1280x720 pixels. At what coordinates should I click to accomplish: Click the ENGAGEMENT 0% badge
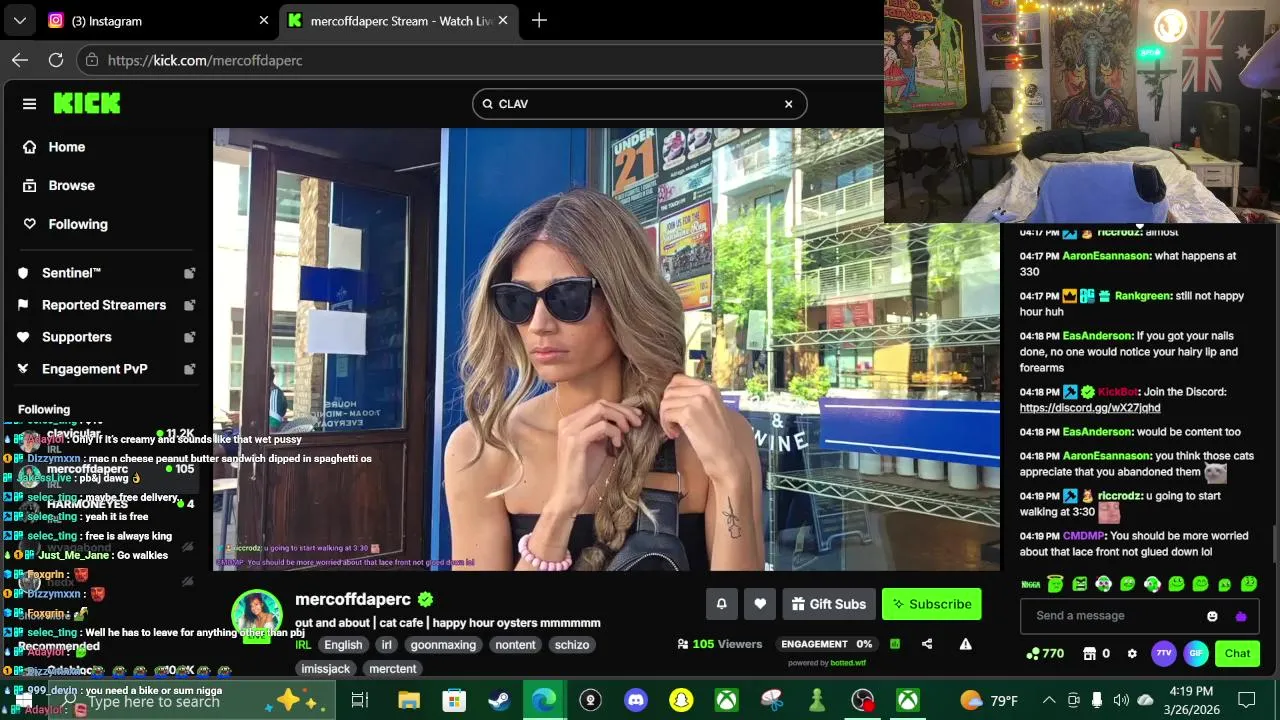tap(827, 644)
